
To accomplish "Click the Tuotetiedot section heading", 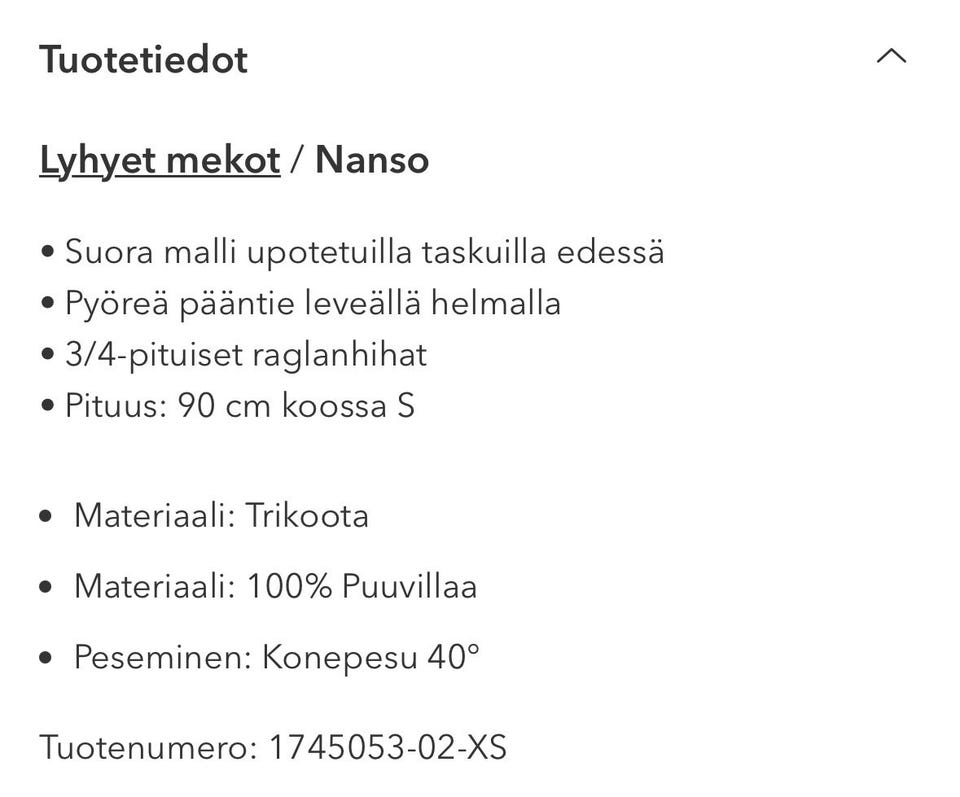I will coord(143,60).
